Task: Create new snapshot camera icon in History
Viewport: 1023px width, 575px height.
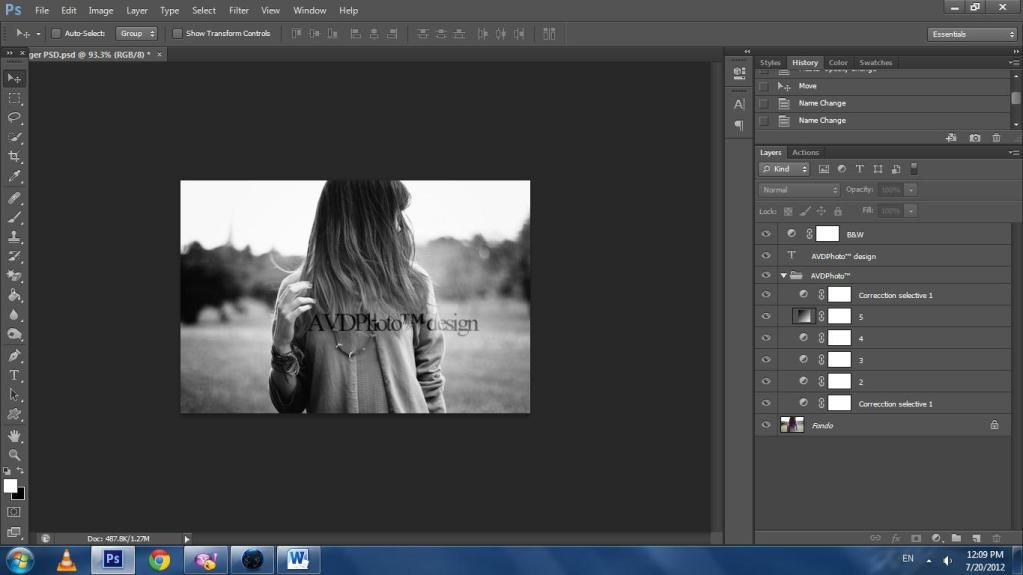Action: [975, 138]
